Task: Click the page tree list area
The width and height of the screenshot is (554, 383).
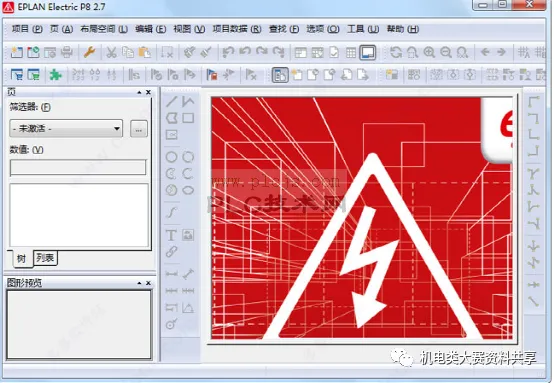Action: 79,214
